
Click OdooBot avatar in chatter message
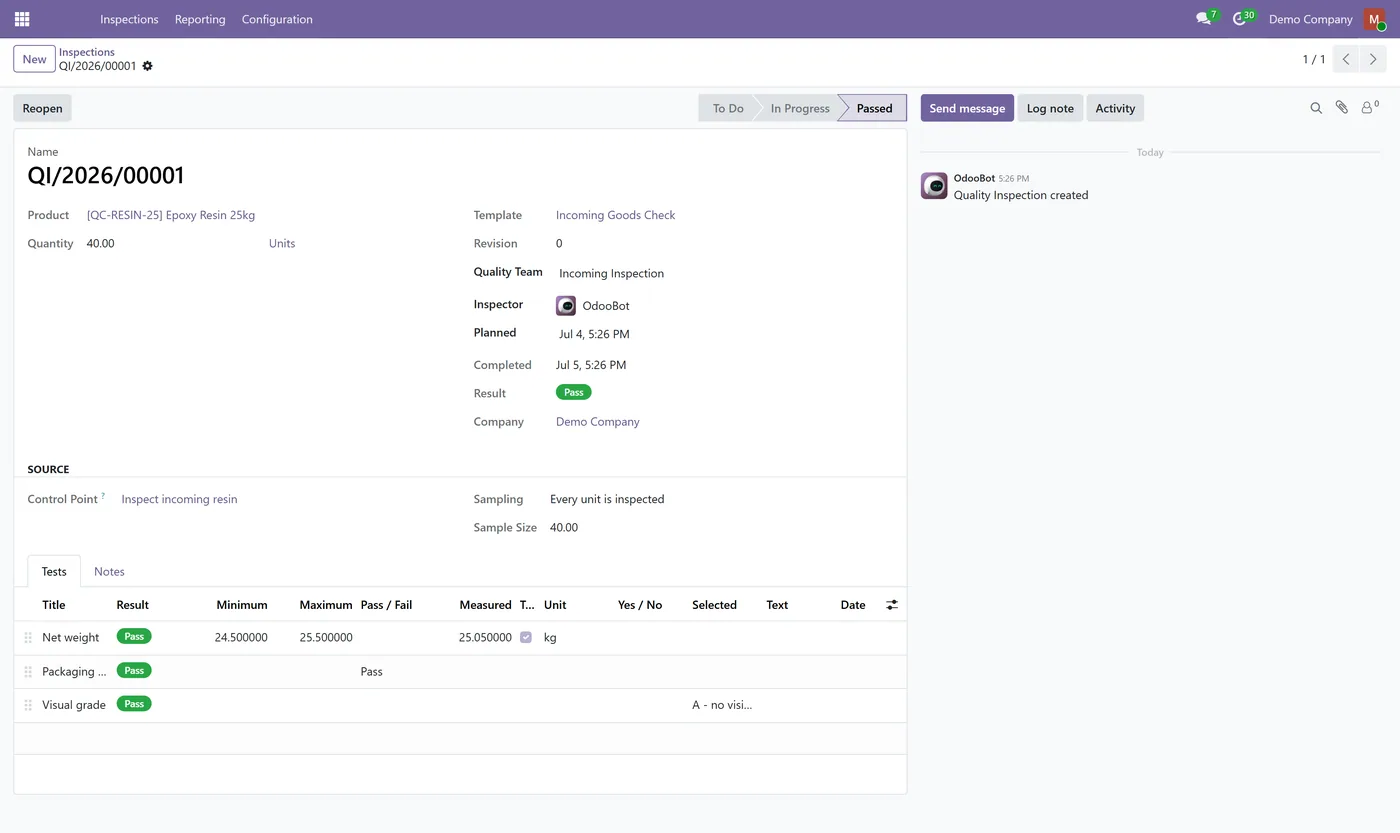pos(934,186)
